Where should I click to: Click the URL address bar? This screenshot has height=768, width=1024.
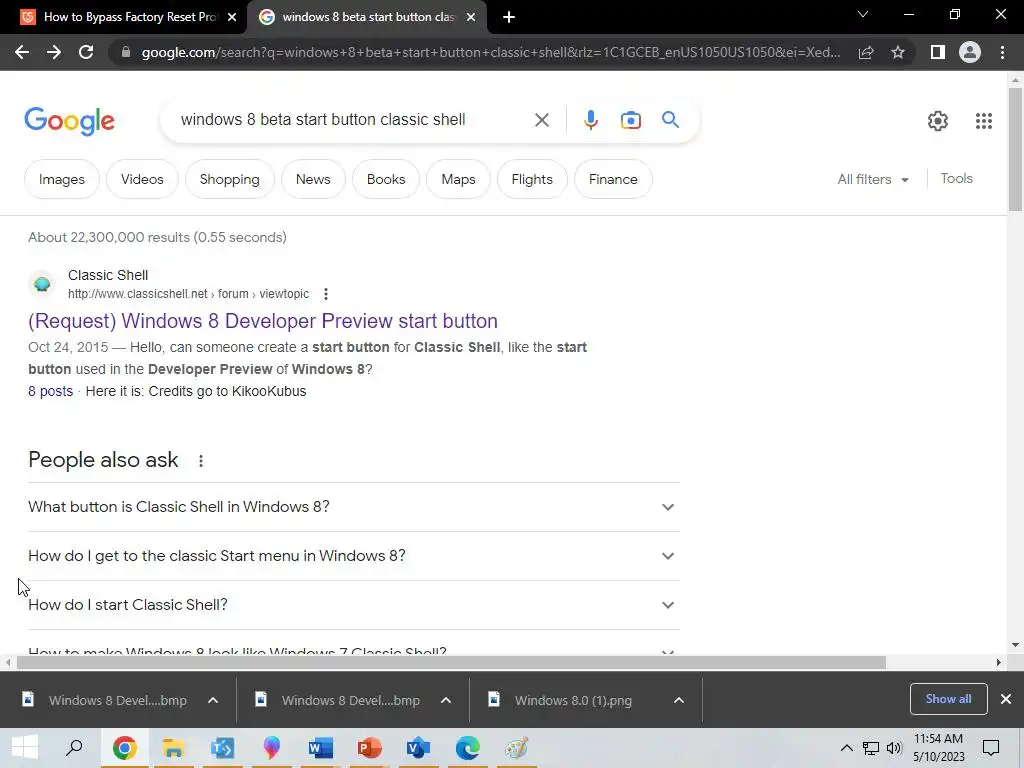point(490,52)
